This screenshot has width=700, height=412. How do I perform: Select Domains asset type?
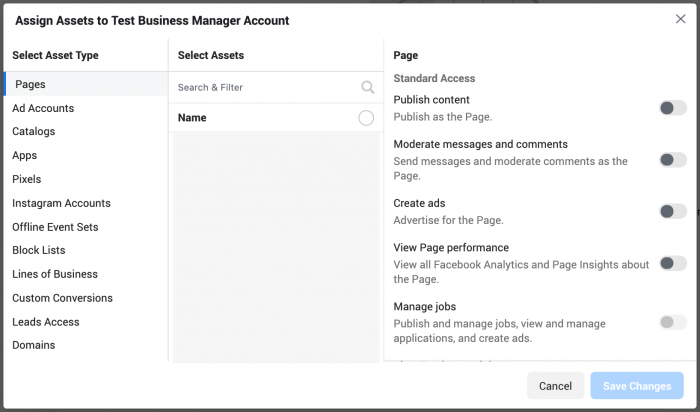[33, 345]
